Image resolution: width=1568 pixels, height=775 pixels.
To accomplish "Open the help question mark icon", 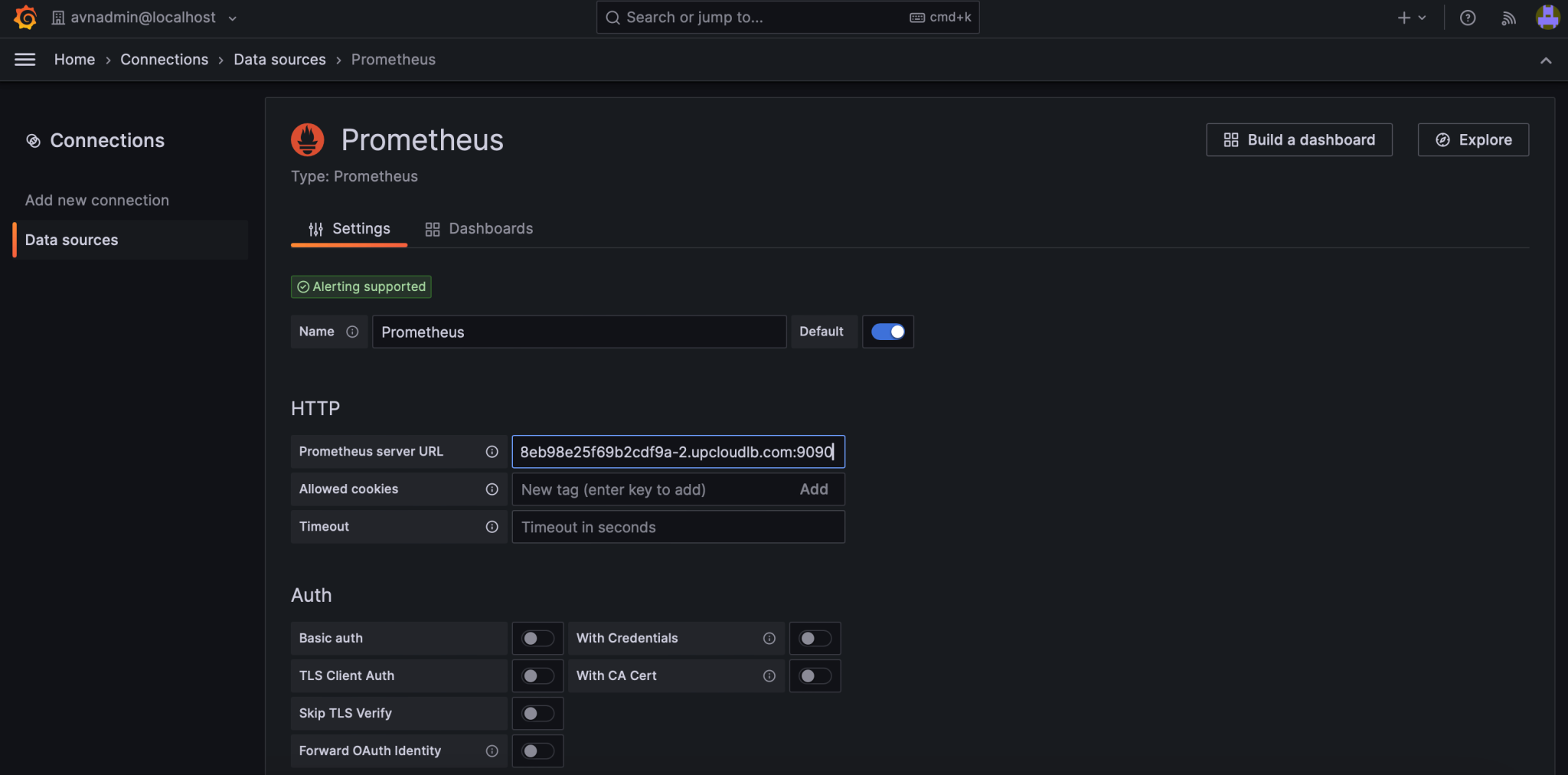I will [x=1468, y=18].
